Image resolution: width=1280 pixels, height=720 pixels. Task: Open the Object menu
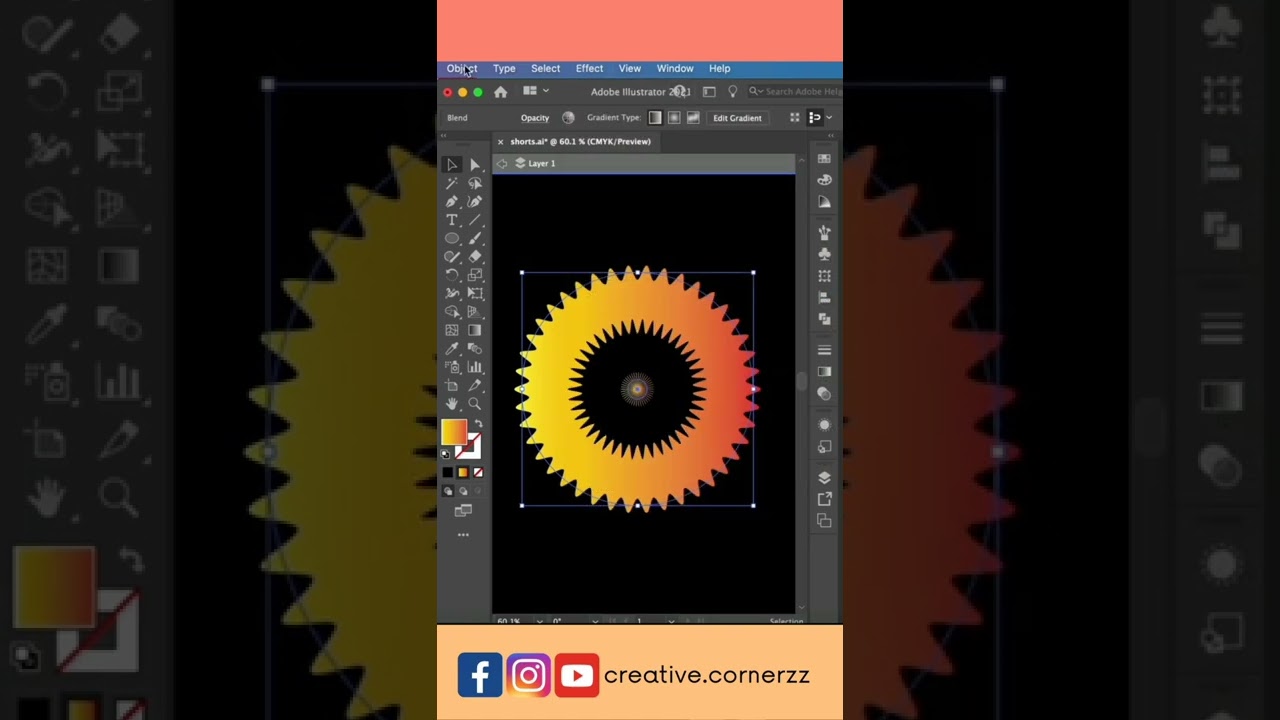[x=462, y=69]
